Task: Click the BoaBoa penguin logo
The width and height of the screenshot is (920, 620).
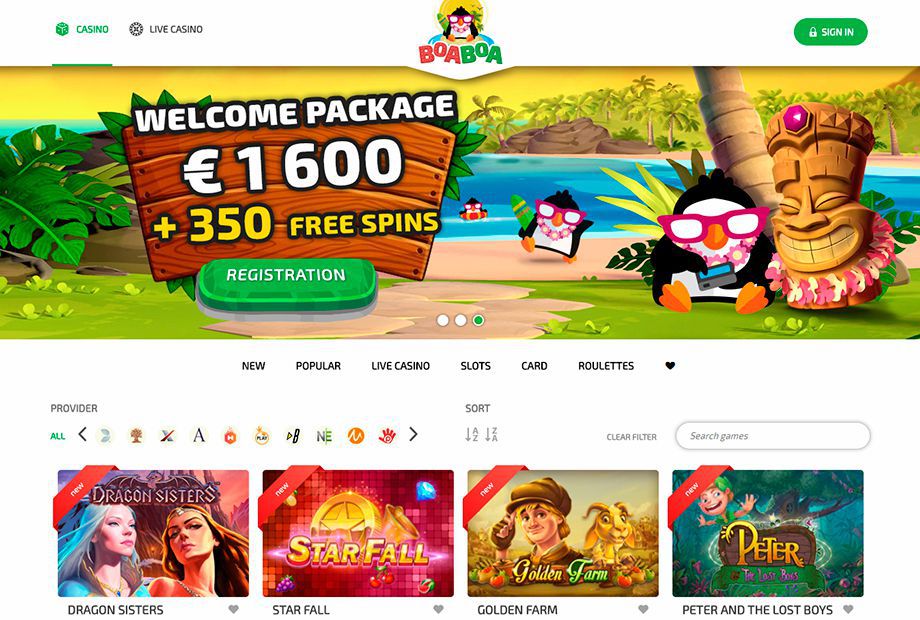Action: 460,32
